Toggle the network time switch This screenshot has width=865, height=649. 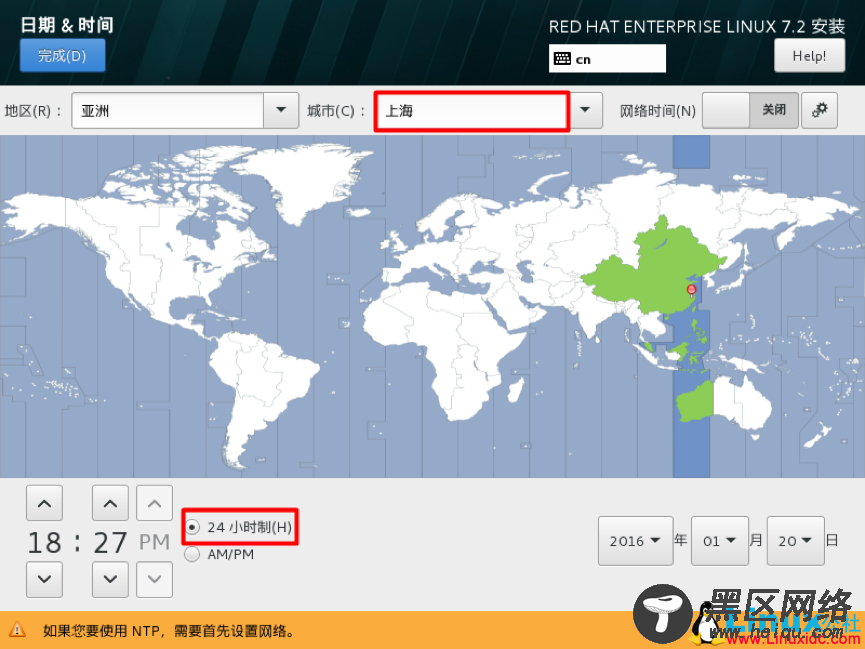pyautogui.click(x=750, y=110)
